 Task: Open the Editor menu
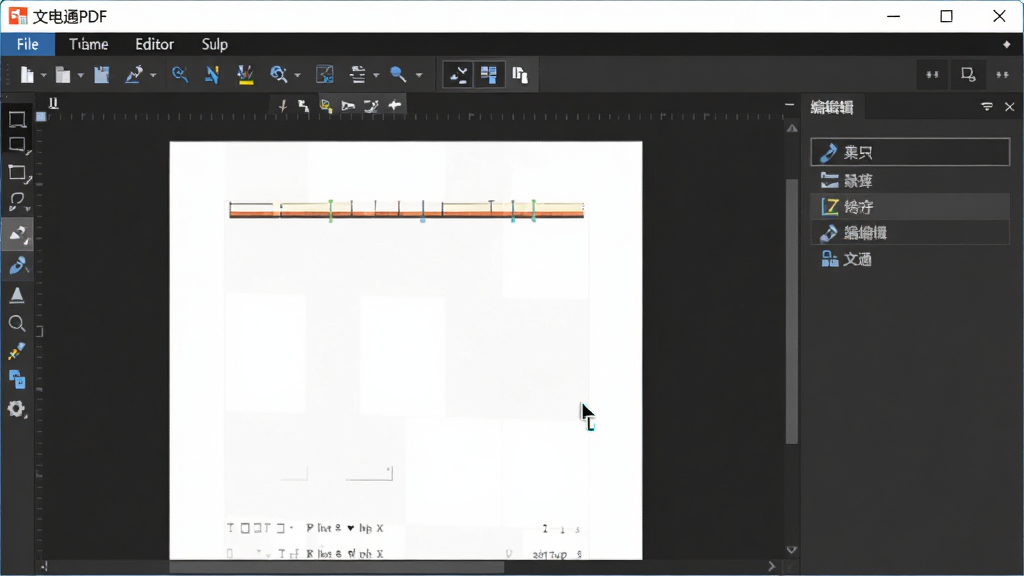[155, 44]
